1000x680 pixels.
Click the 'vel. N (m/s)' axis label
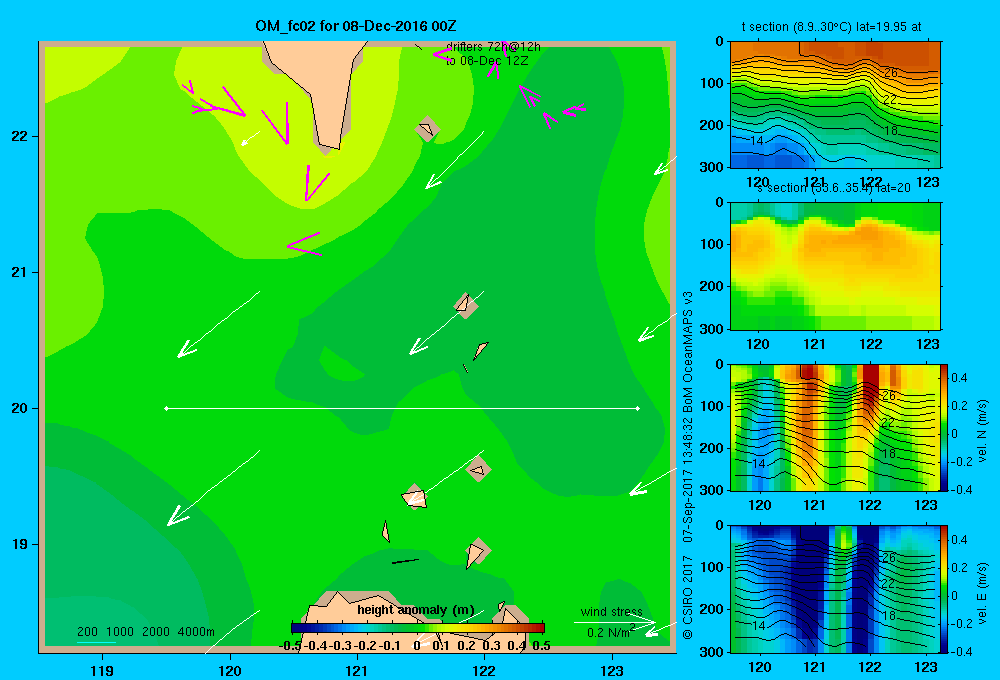982,431
